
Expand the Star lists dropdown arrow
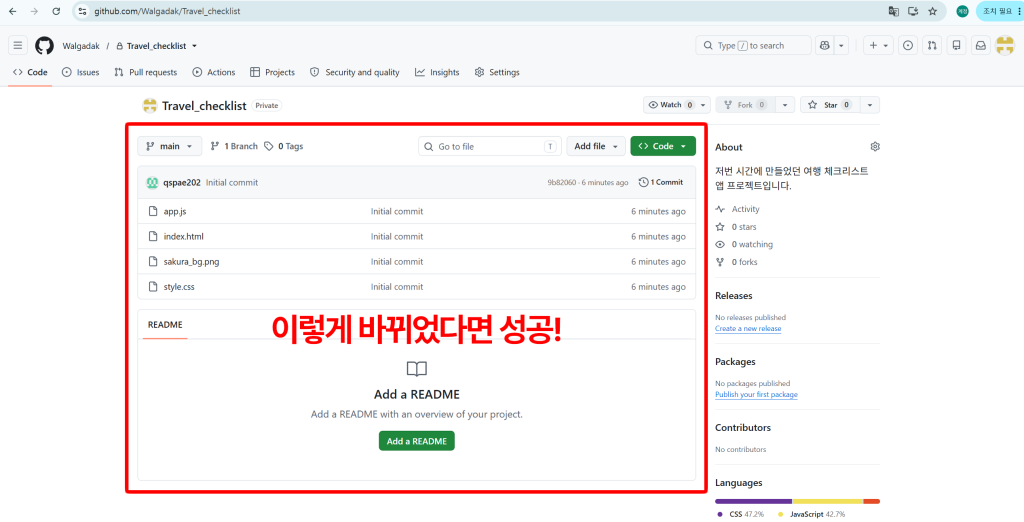tap(870, 105)
